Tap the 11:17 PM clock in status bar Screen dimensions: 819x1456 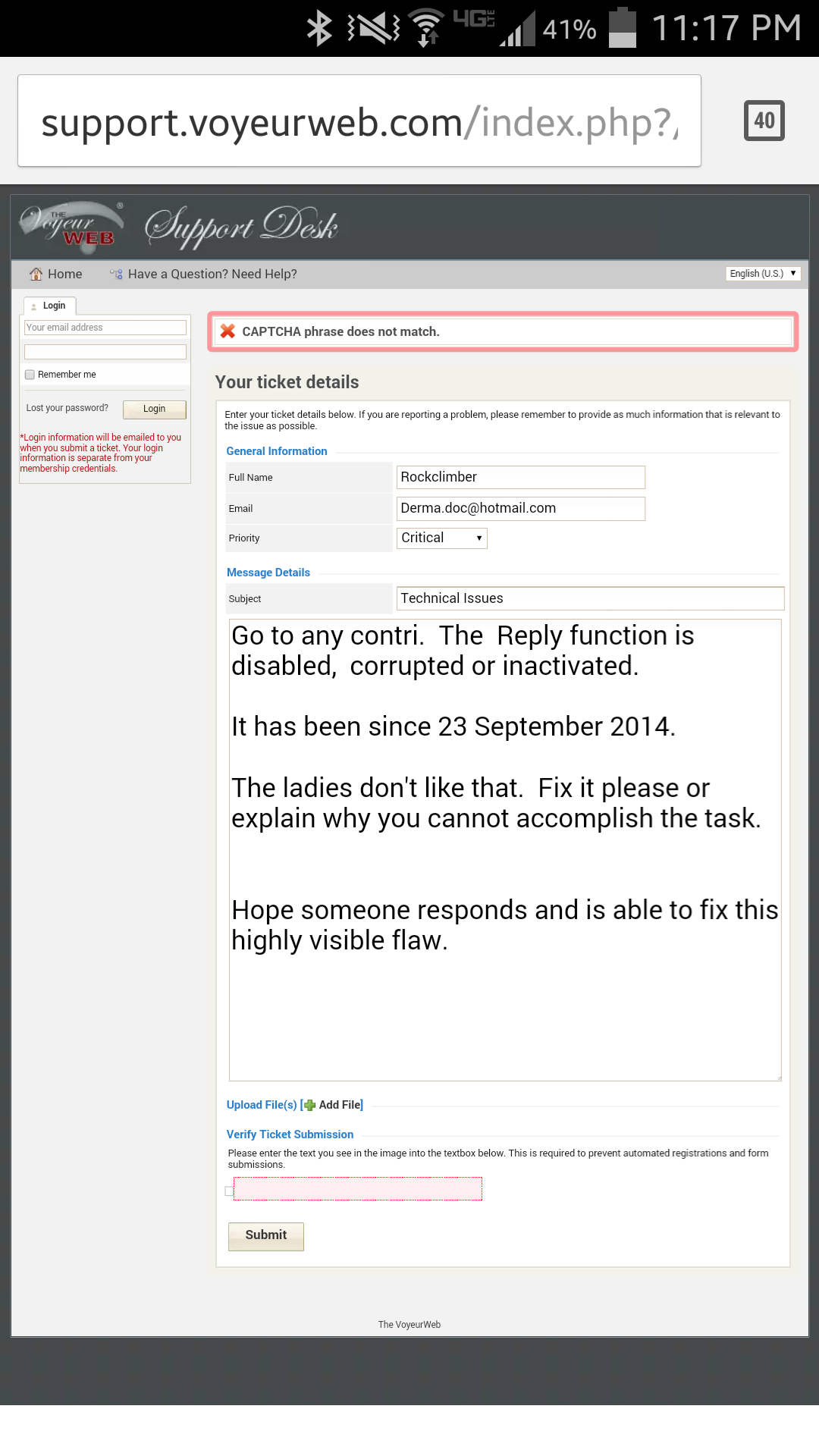[x=726, y=28]
